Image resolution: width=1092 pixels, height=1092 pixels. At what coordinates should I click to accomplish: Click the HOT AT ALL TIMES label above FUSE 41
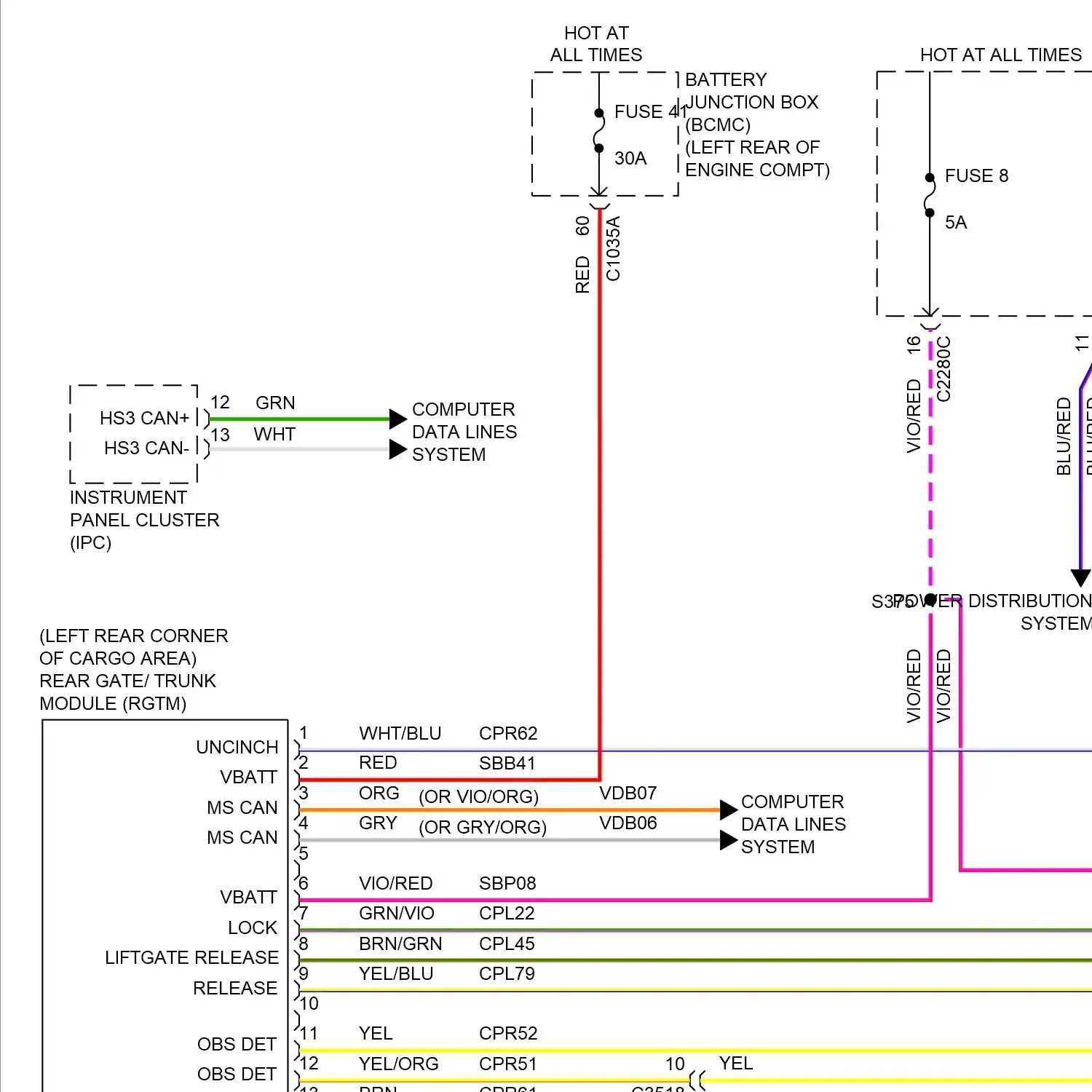pos(596,44)
